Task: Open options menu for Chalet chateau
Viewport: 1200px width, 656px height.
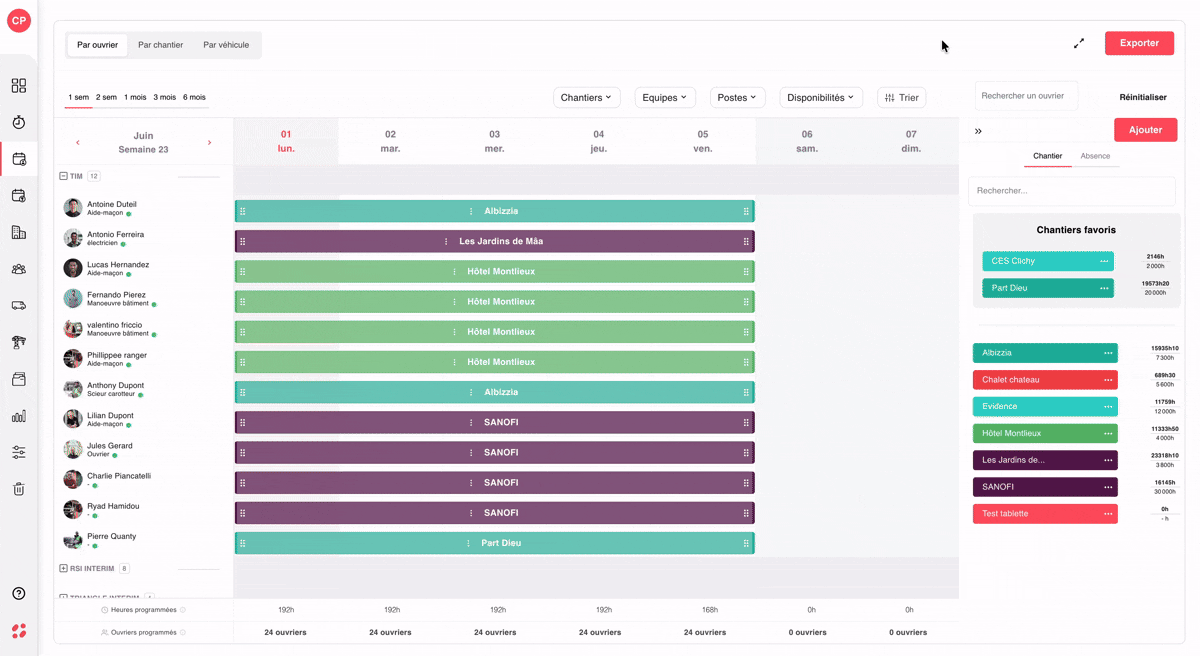Action: (1108, 380)
